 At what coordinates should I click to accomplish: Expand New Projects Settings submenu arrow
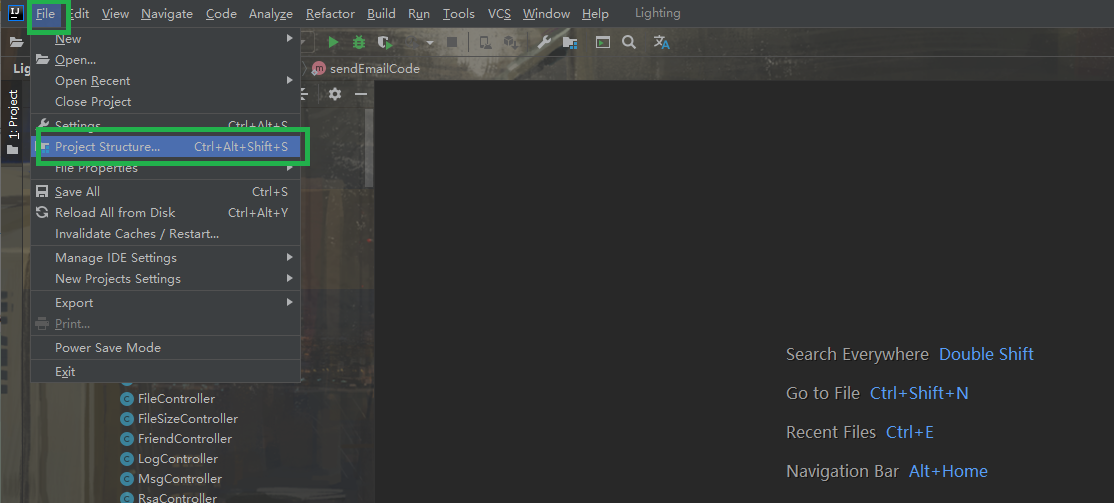[290, 278]
